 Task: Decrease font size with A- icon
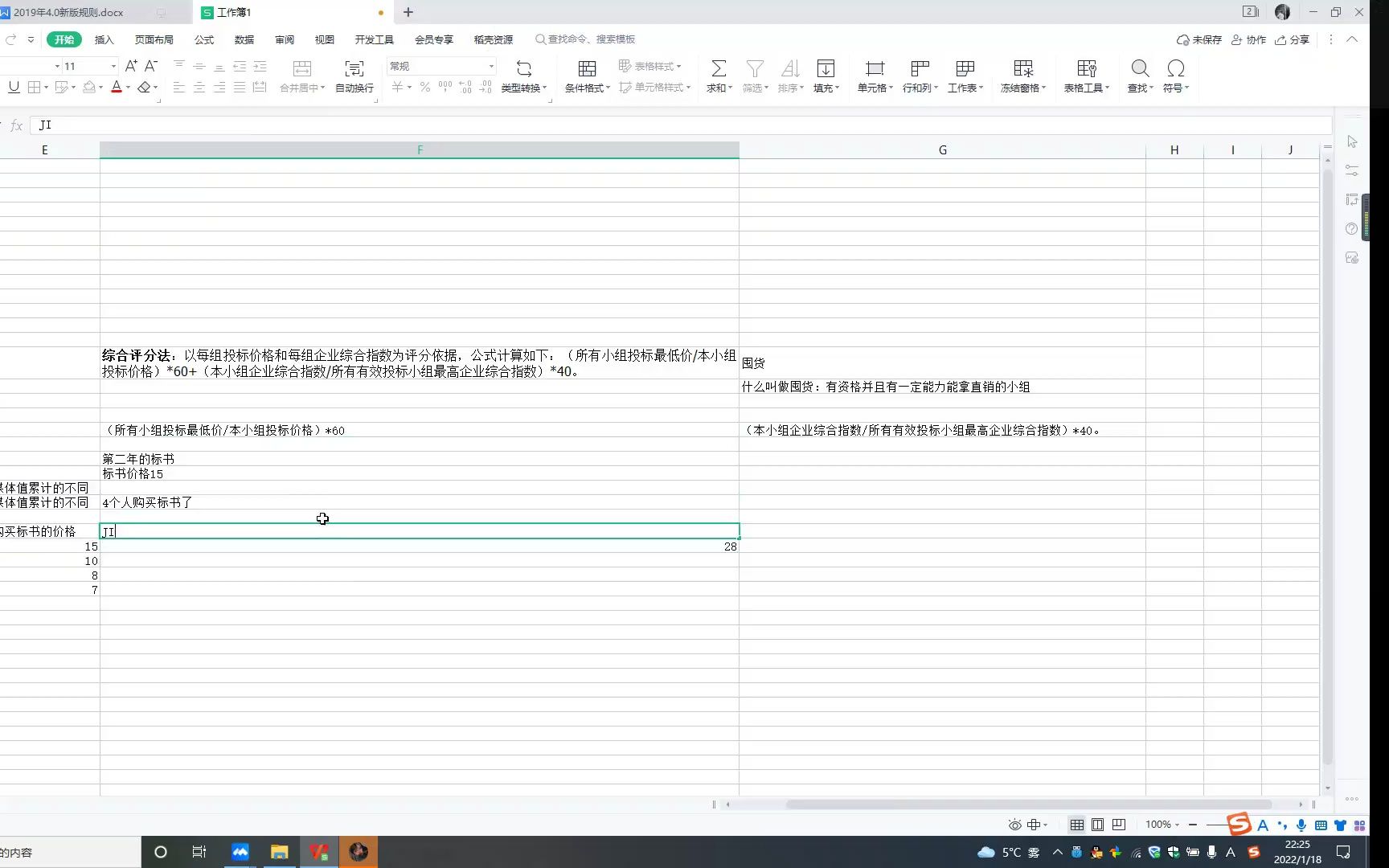tap(150, 66)
